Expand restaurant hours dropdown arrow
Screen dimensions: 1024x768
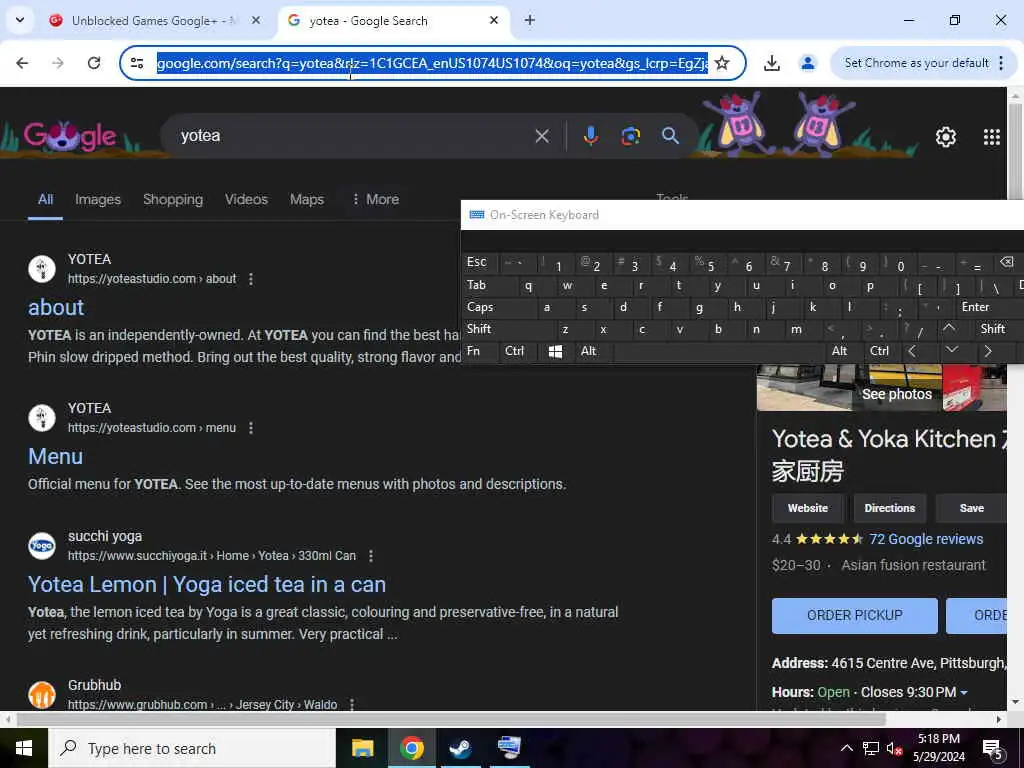[964, 692]
